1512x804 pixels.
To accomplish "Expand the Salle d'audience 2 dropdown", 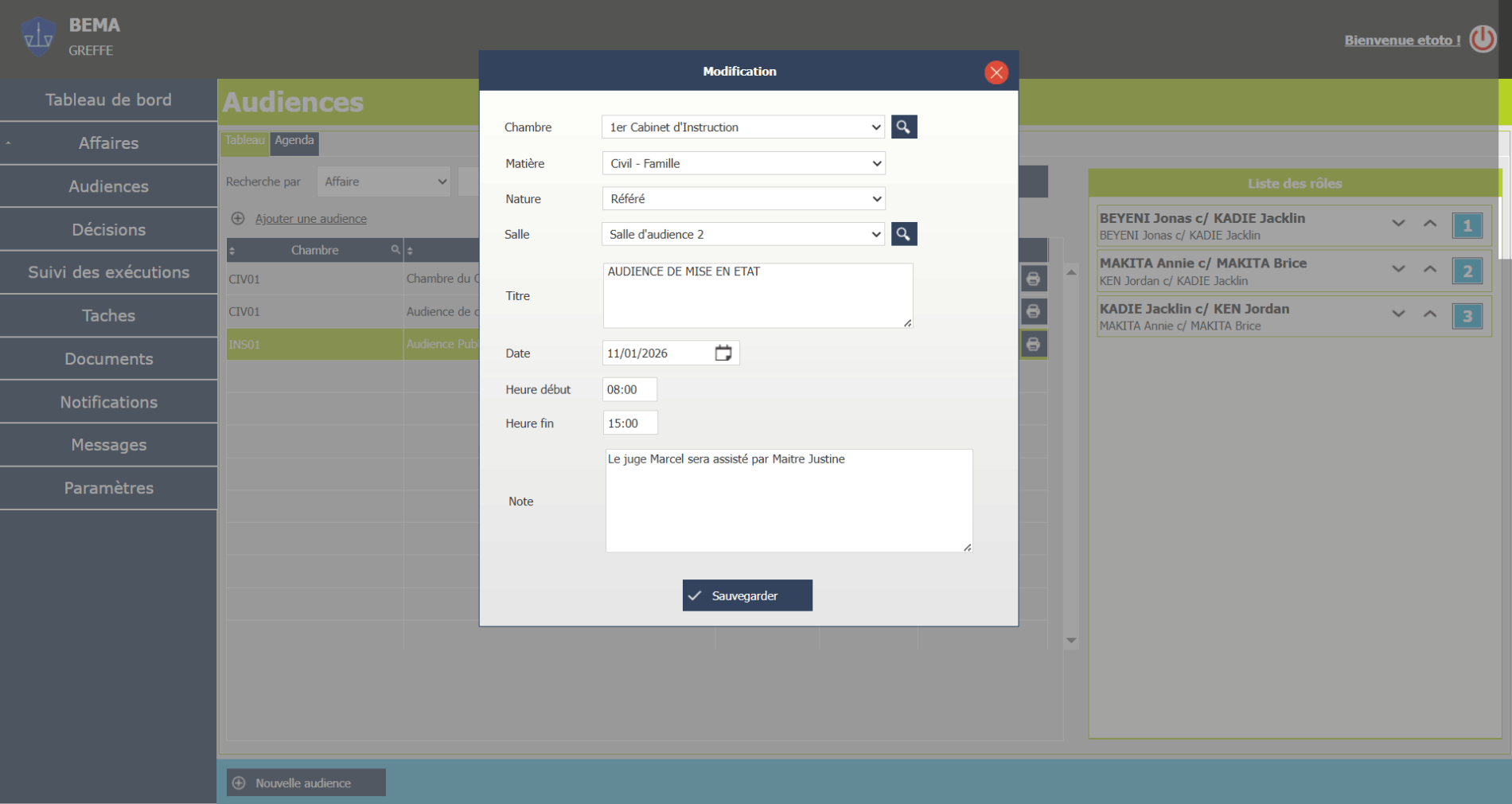I will click(x=742, y=235).
